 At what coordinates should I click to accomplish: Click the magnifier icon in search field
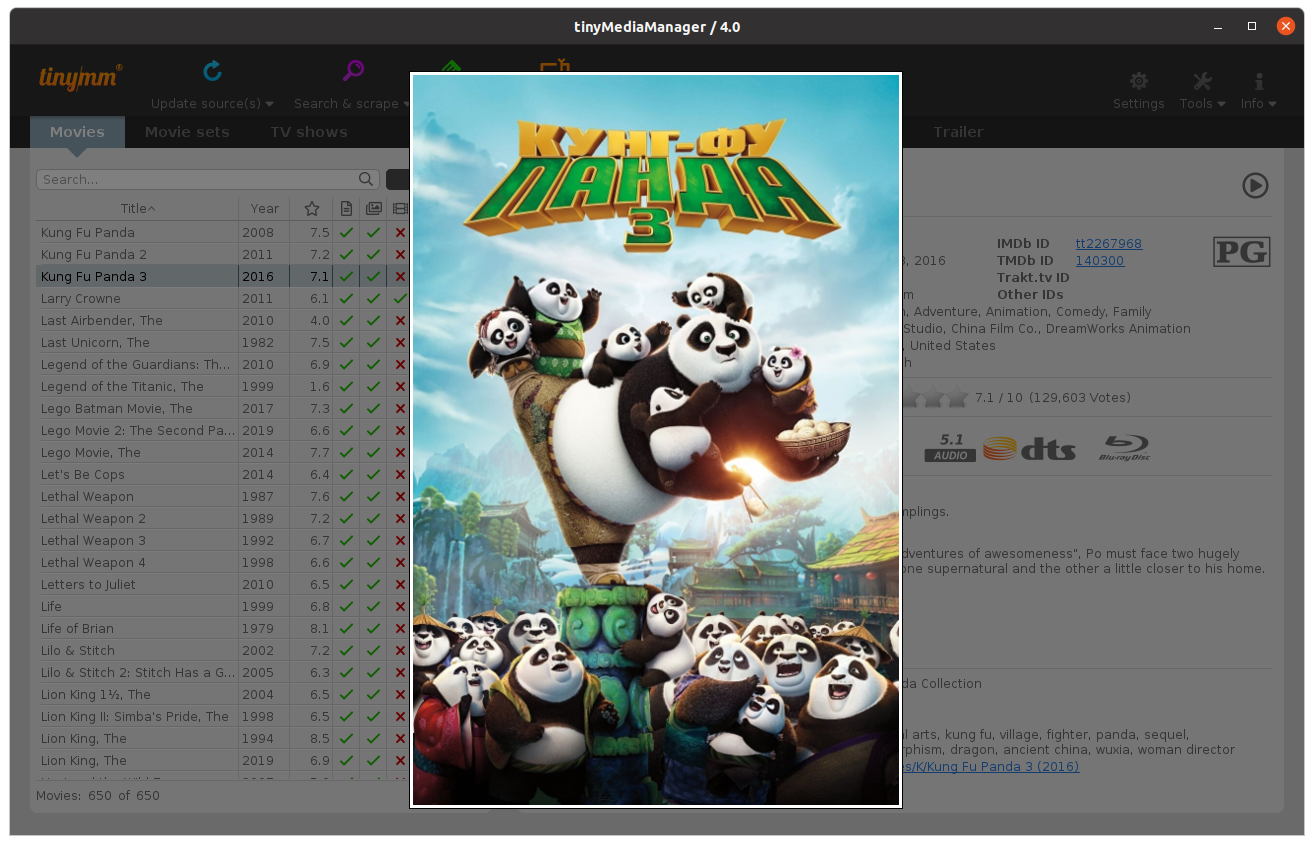pos(366,180)
